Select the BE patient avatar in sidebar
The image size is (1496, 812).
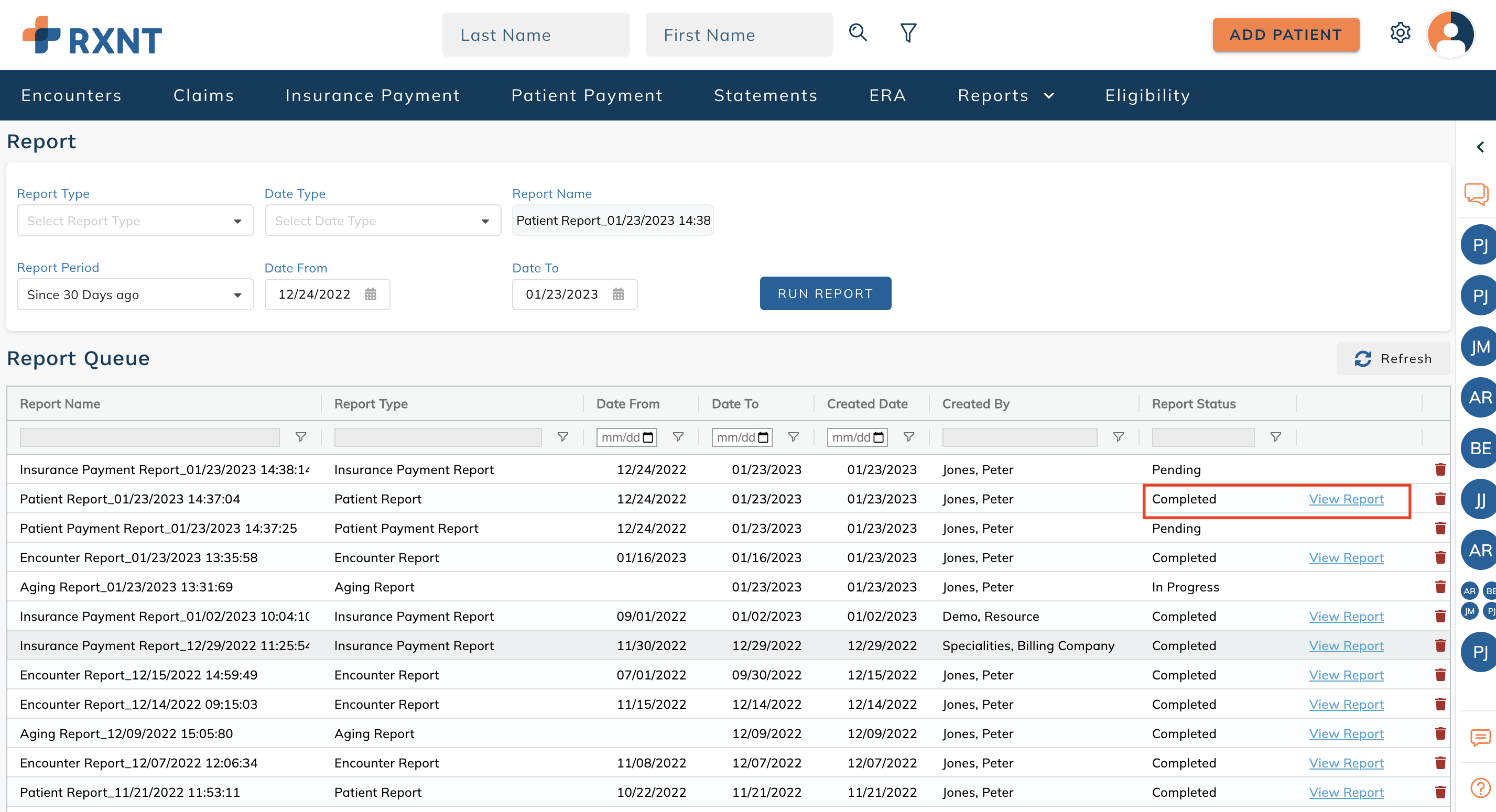click(1480, 448)
